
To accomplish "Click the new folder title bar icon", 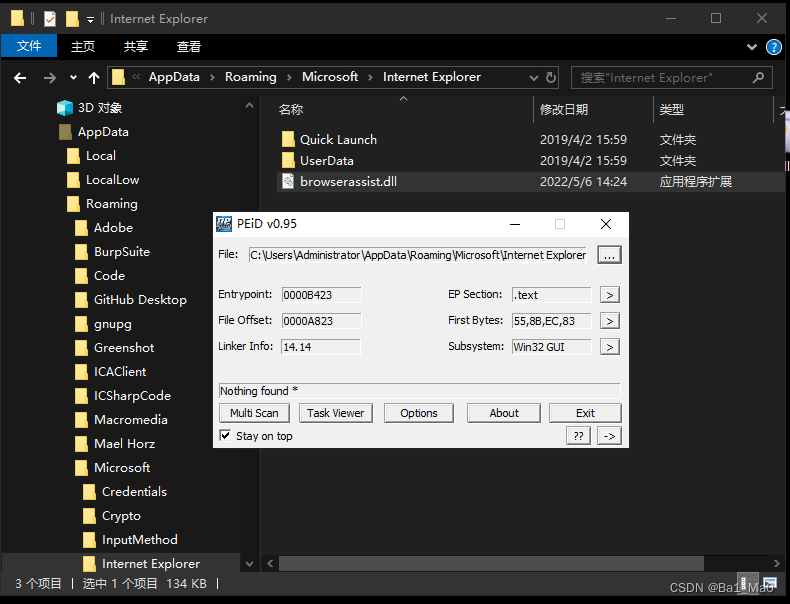I will (x=73, y=19).
